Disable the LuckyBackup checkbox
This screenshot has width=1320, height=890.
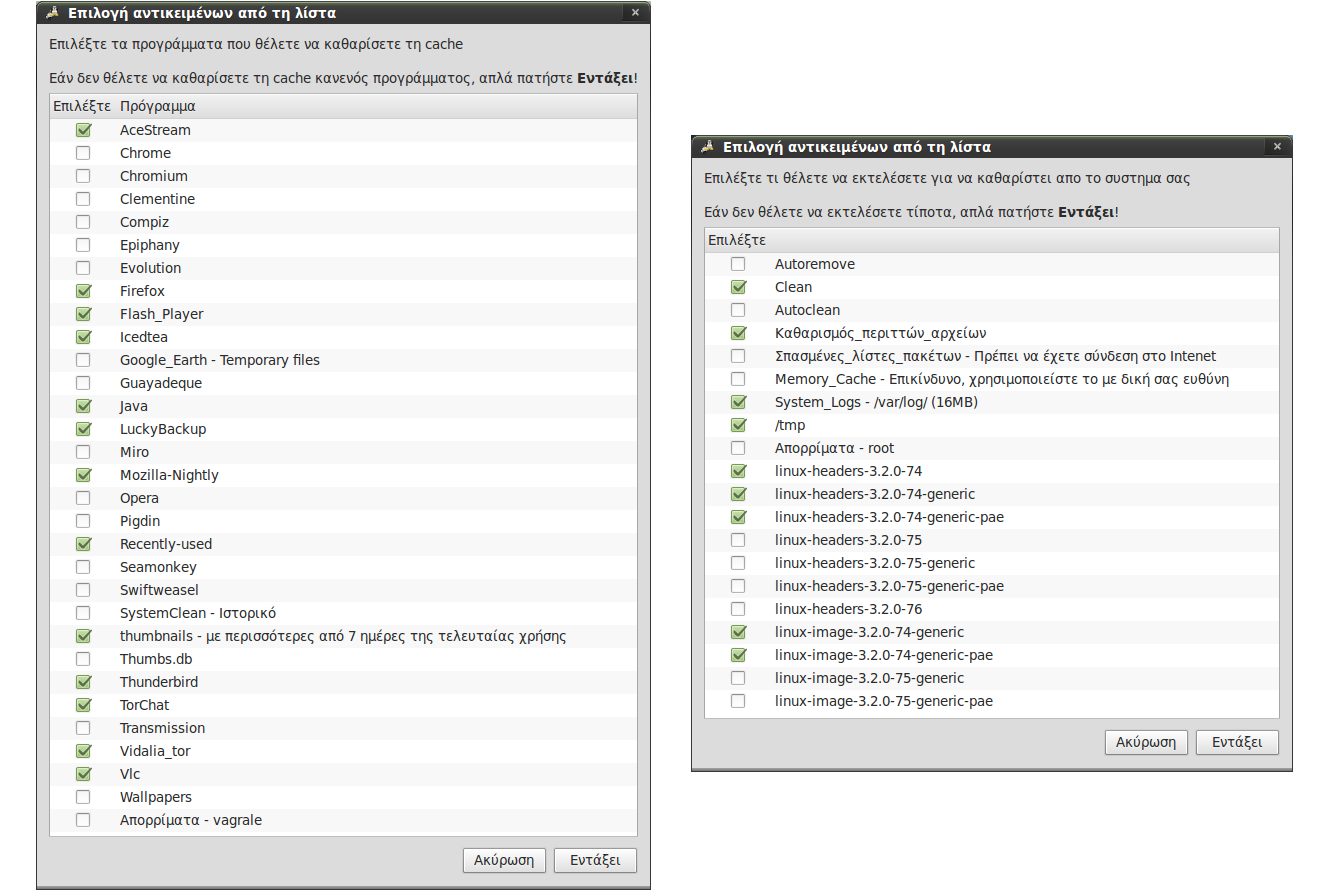click(x=83, y=429)
